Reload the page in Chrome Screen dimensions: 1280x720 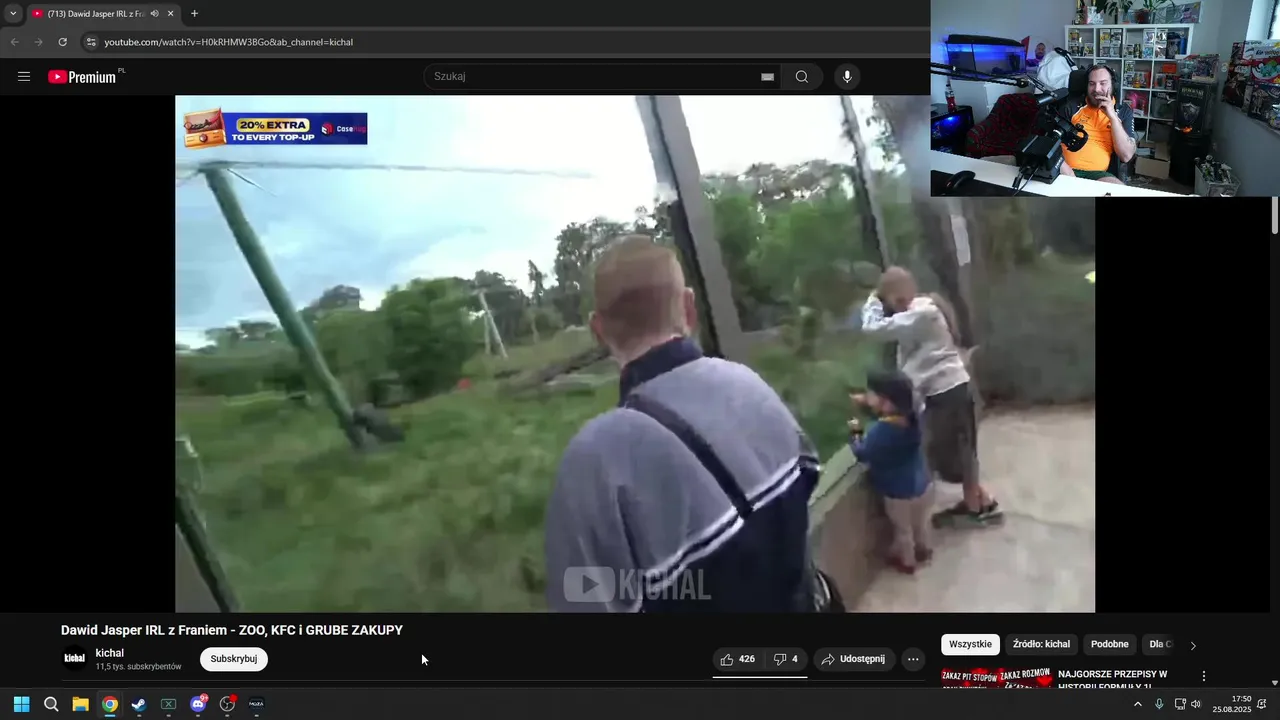pyautogui.click(x=62, y=42)
